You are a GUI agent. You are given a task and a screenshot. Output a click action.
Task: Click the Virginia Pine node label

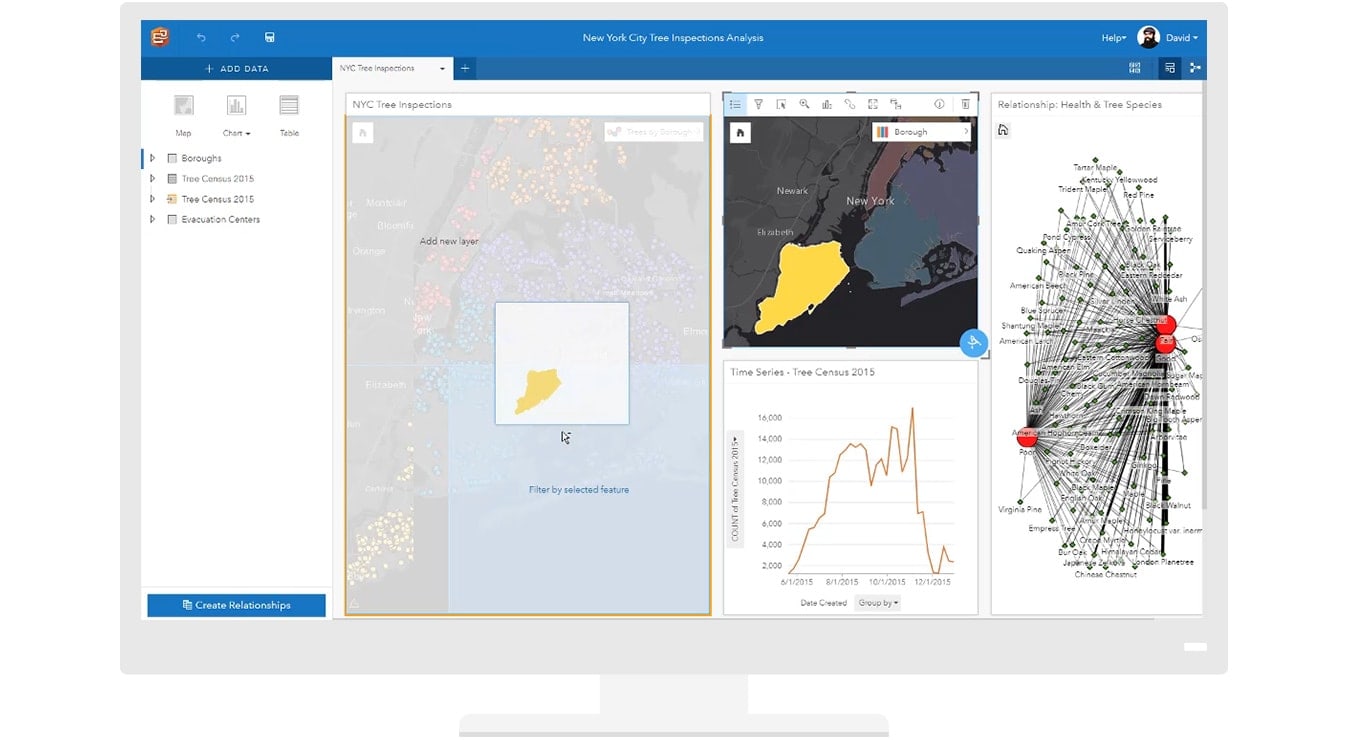tap(1020, 510)
